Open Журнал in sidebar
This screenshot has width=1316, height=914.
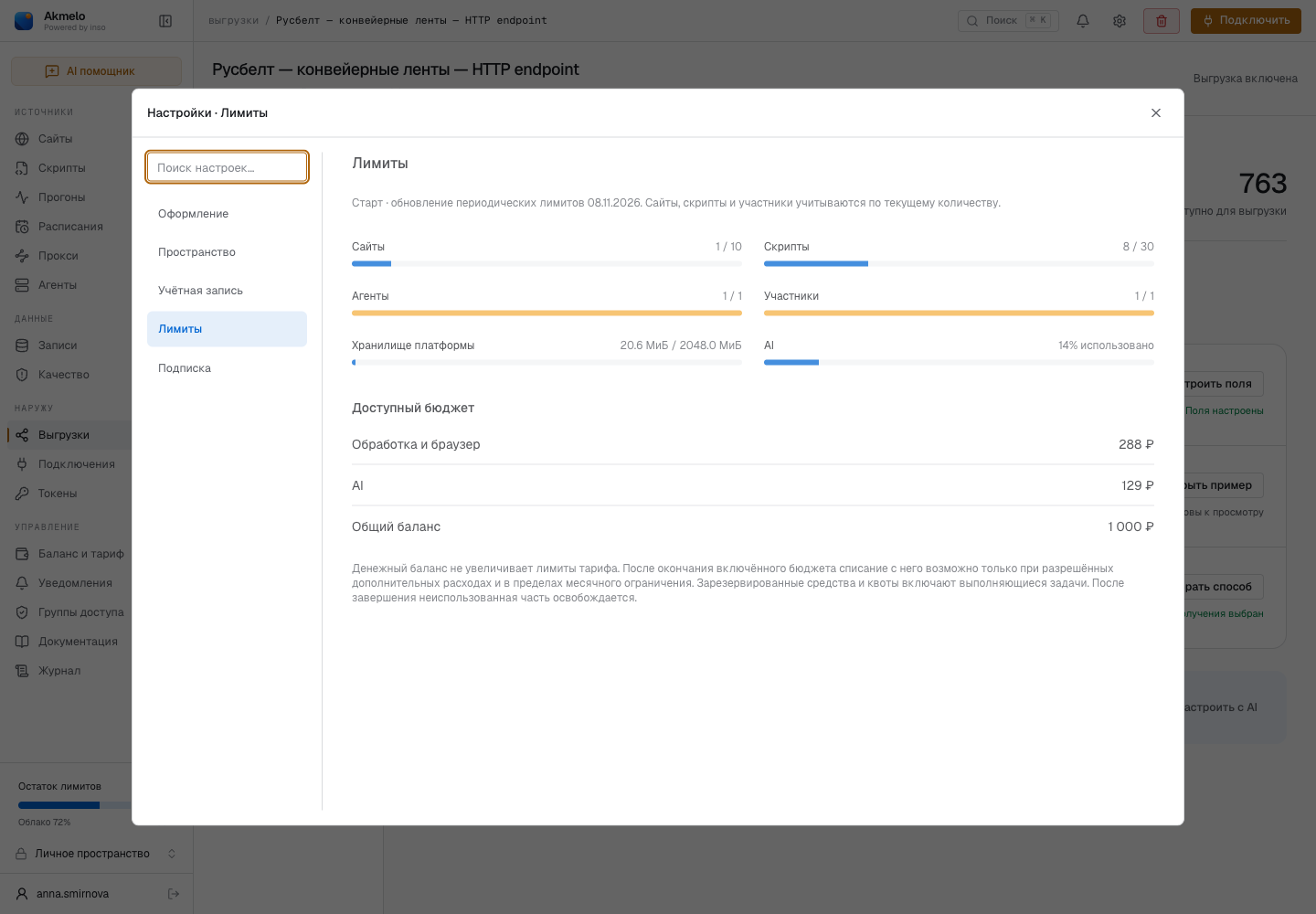[x=69, y=671]
